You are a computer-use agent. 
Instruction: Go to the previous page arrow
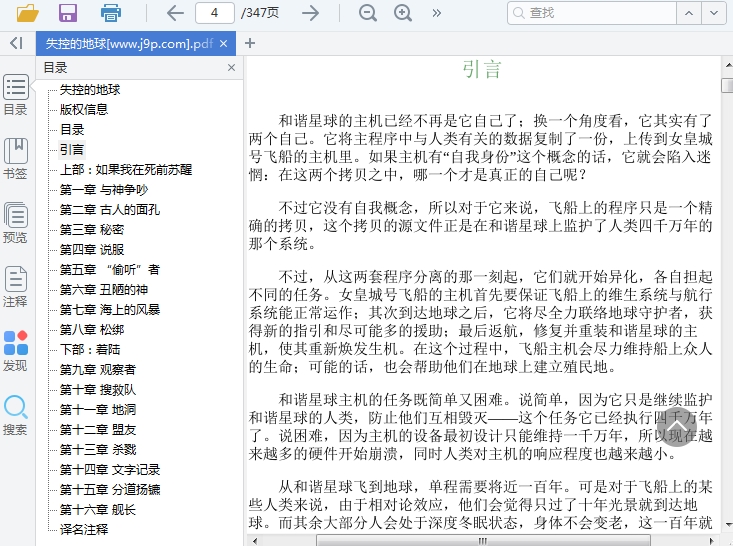tap(175, 13)
